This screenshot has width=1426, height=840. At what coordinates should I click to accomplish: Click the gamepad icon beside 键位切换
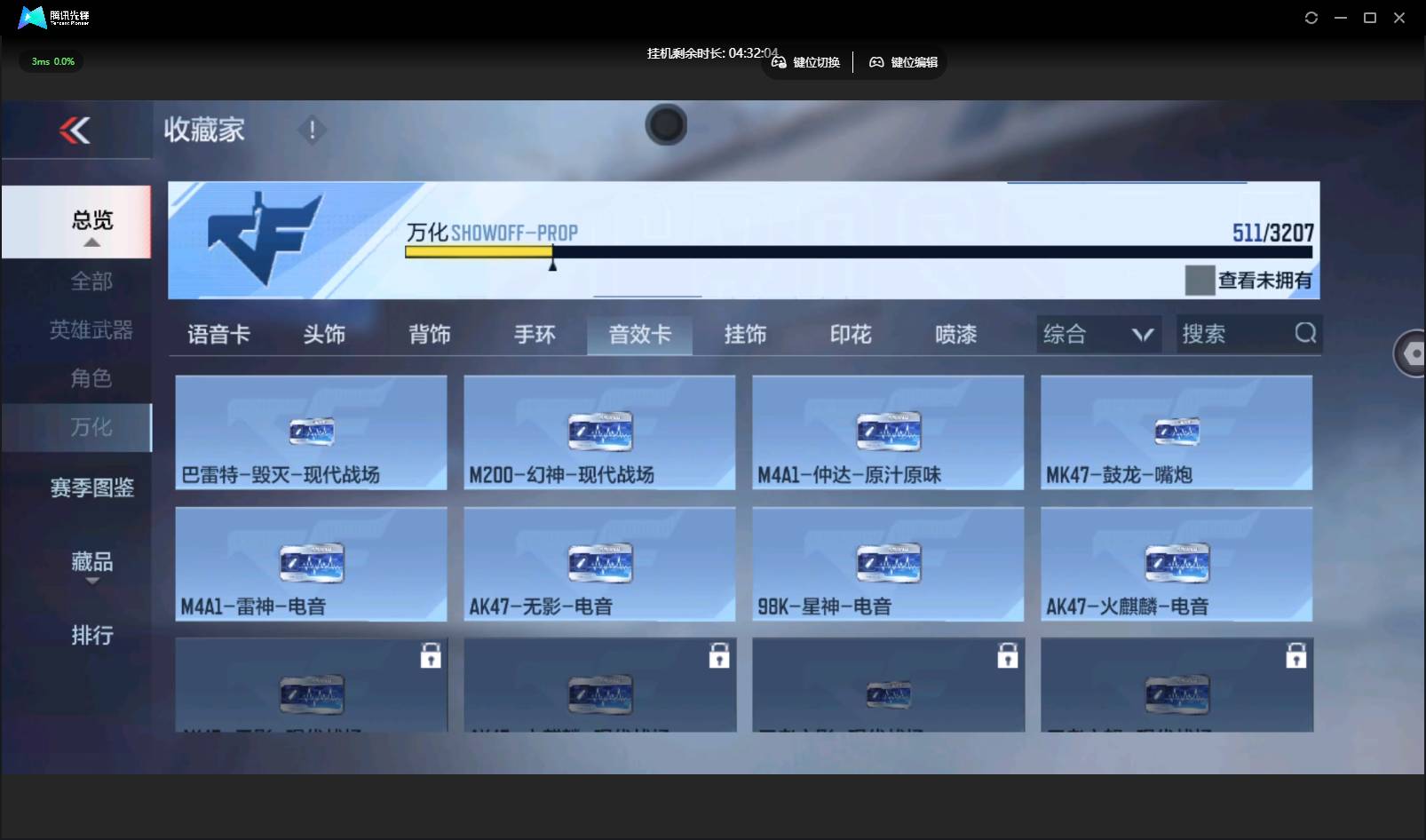point(779,62)
